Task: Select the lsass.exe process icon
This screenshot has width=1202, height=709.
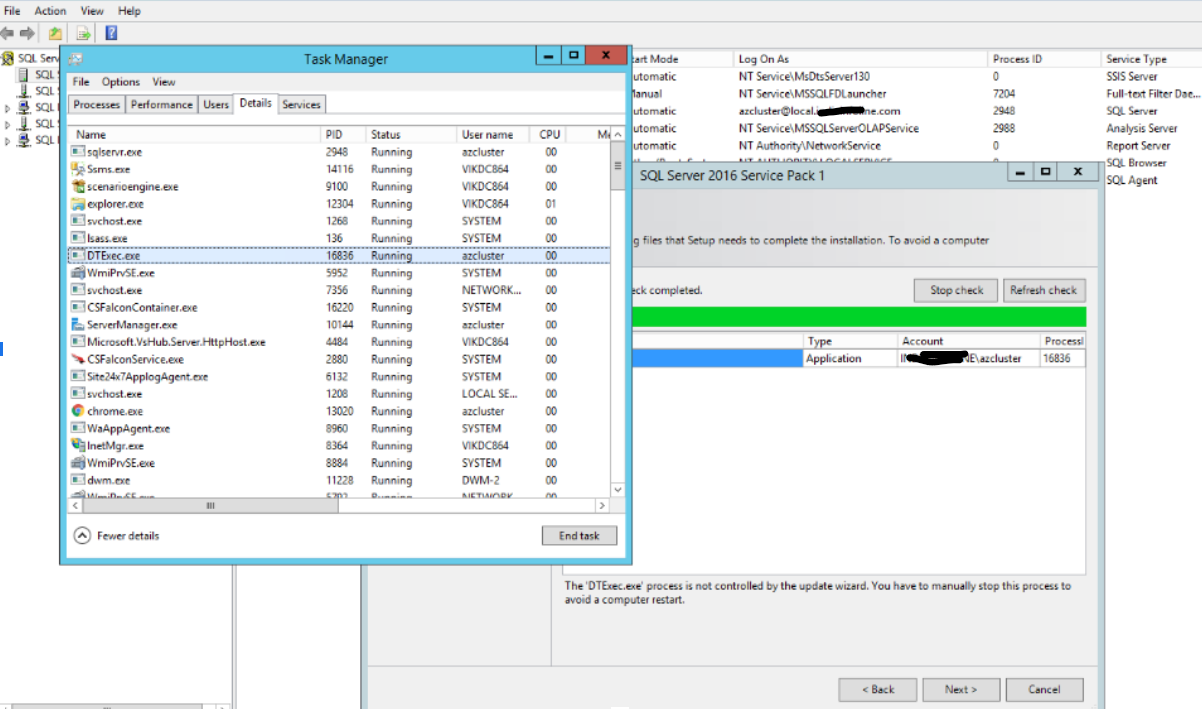Action: click(78, 238)
